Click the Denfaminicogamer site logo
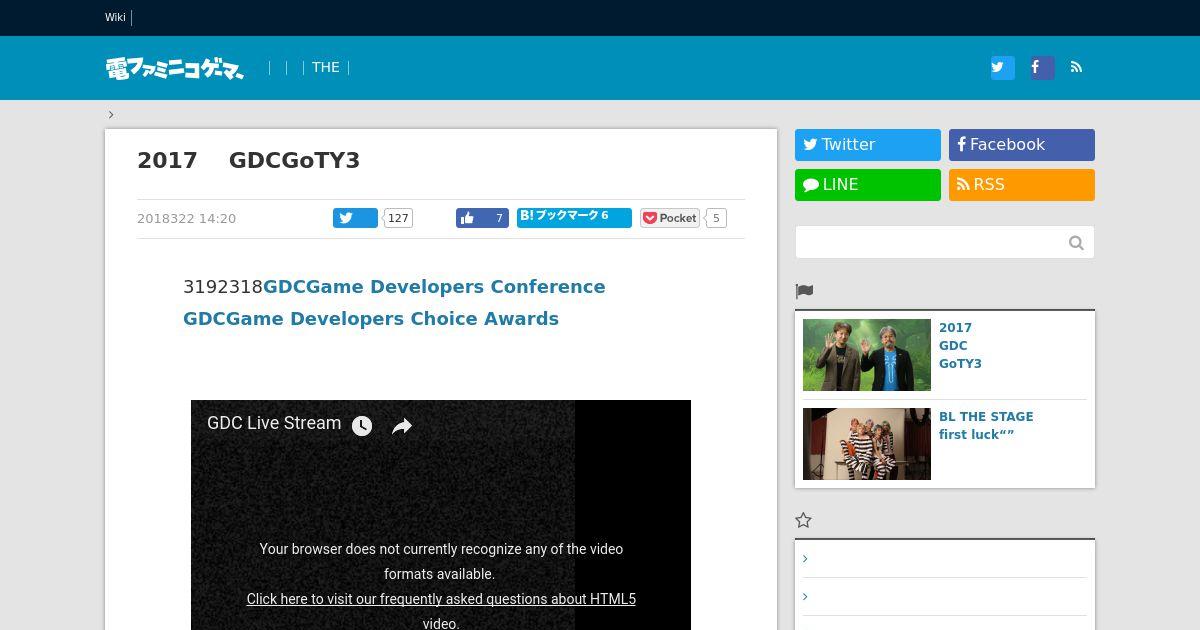This screenshot has width=1200, height=630. 175,68
